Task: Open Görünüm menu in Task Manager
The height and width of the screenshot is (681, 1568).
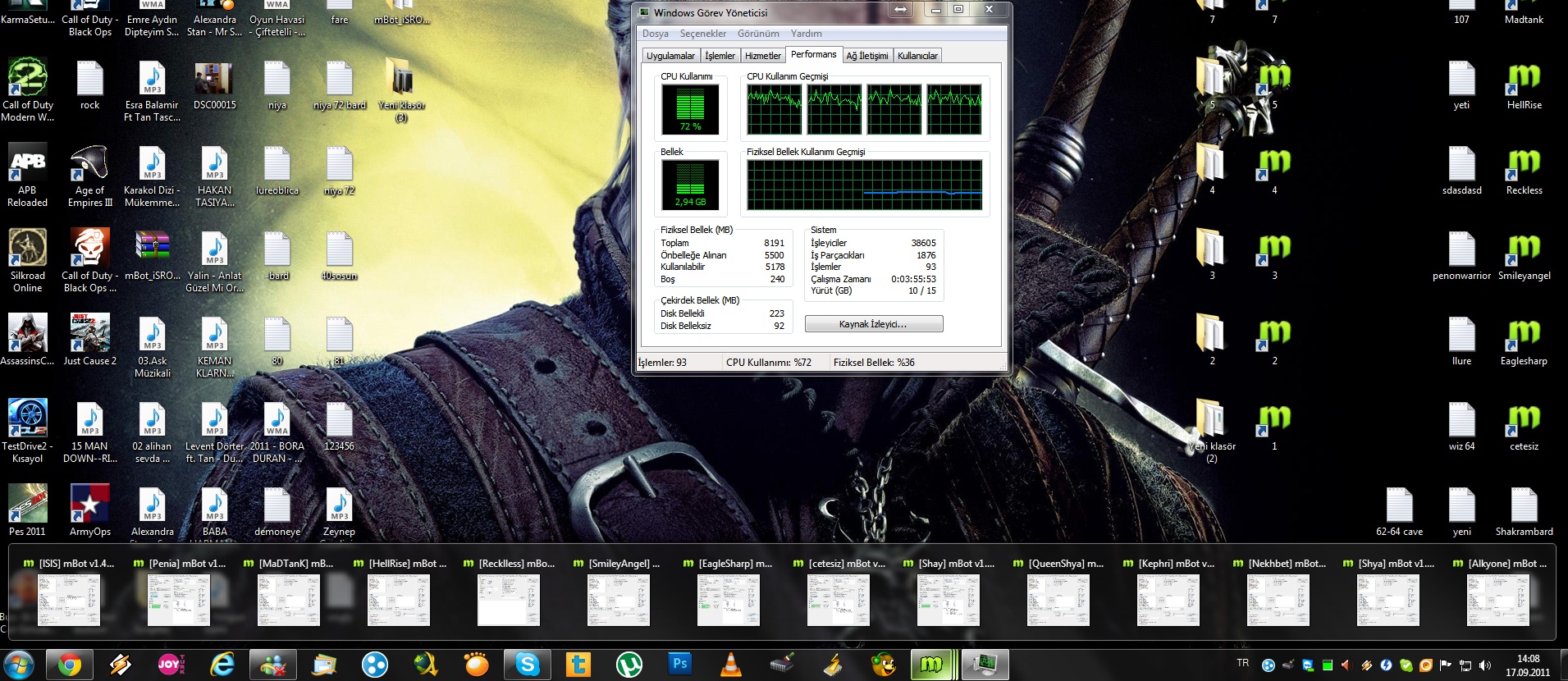Action: click(758, 34)
